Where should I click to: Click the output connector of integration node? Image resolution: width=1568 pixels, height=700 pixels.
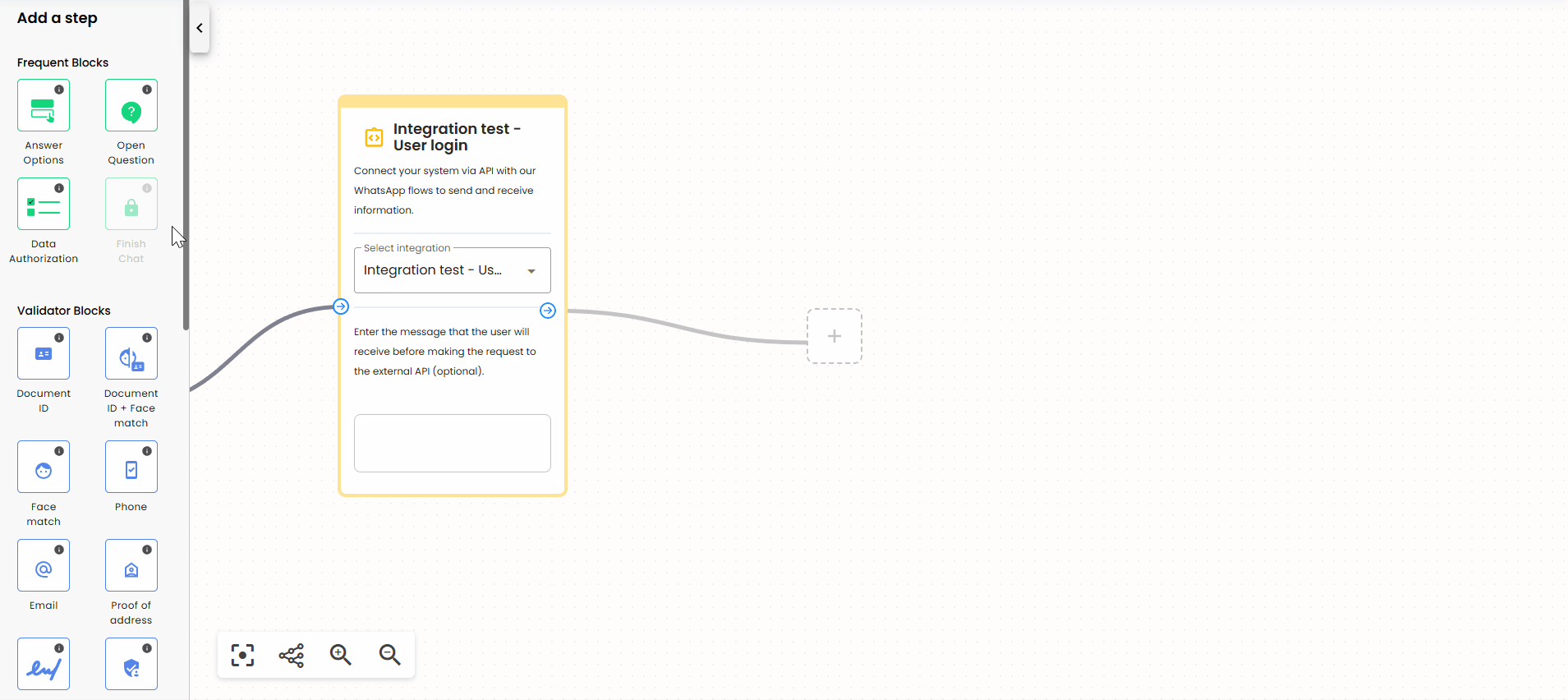pyautogui.click(x=548, y=311)
